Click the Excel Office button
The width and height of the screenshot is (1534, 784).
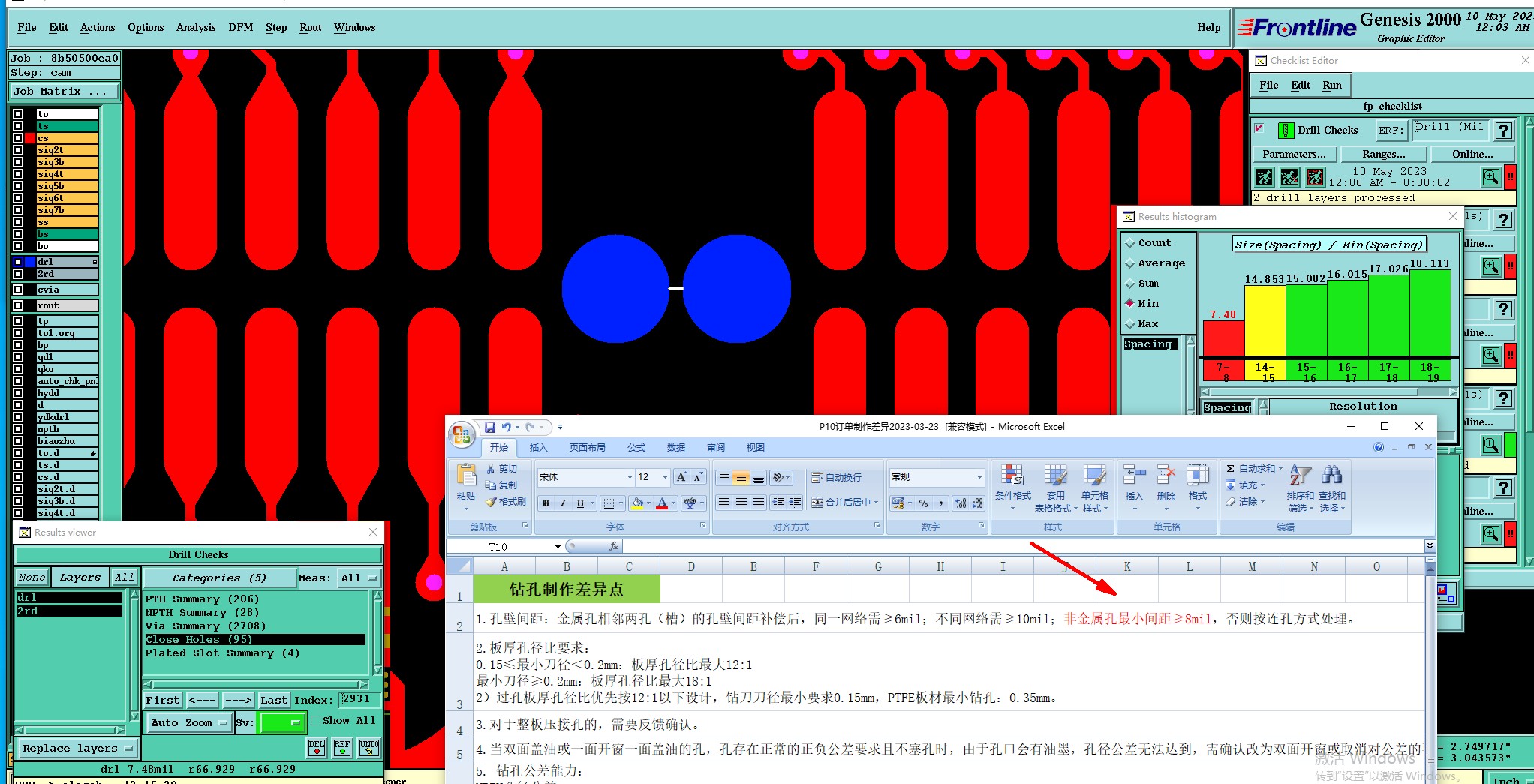462,434
